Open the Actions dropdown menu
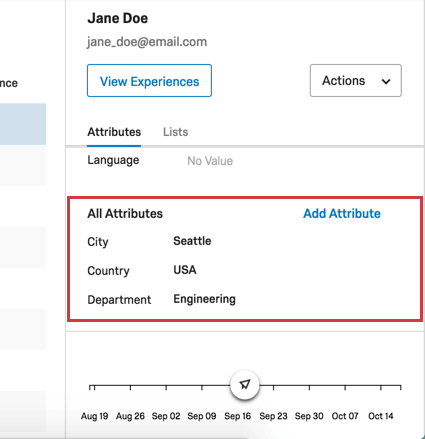The width and height of the screenshot is (425, 439). (356, 81)
